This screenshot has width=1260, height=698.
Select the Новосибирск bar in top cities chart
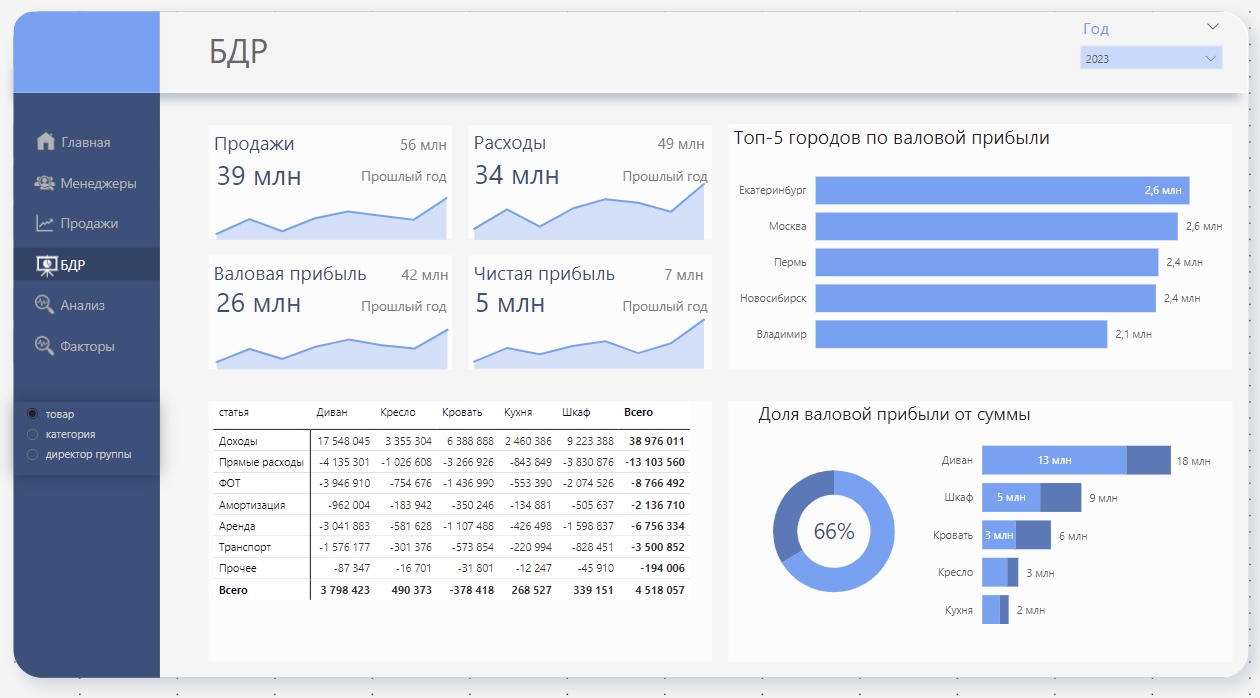[x=986, y=298]
